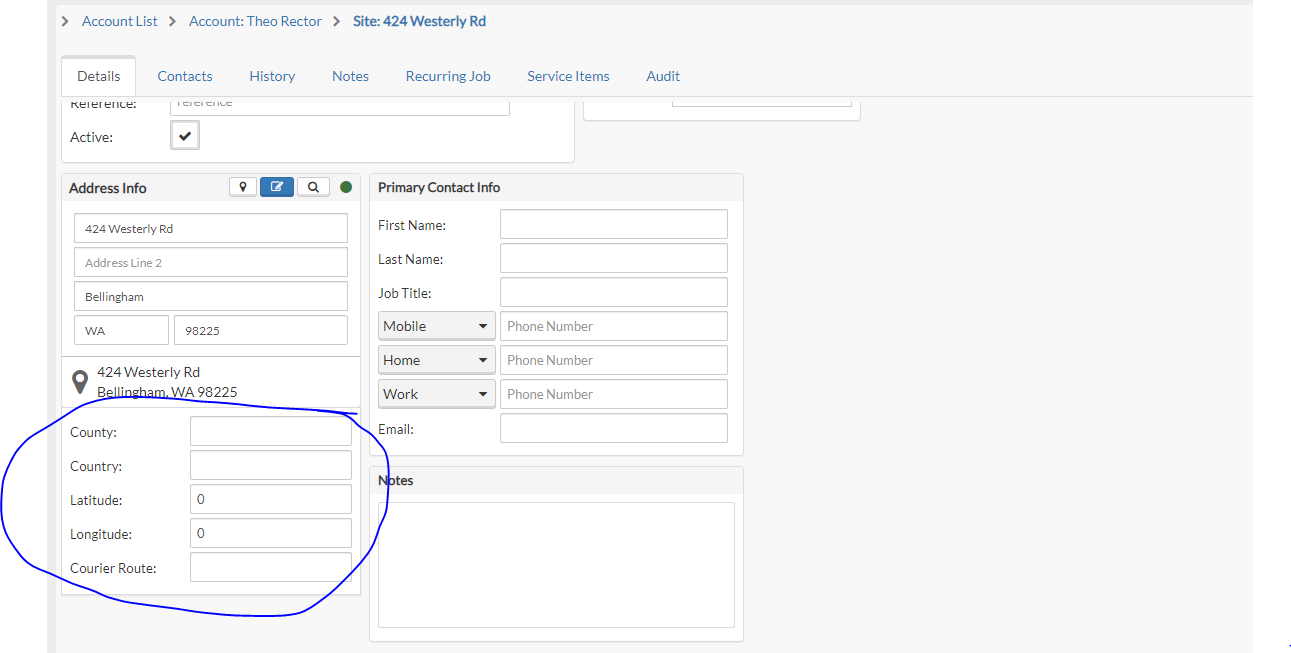Toggle the blue edit button off
Screen dimensions: 1291x653
276,186
